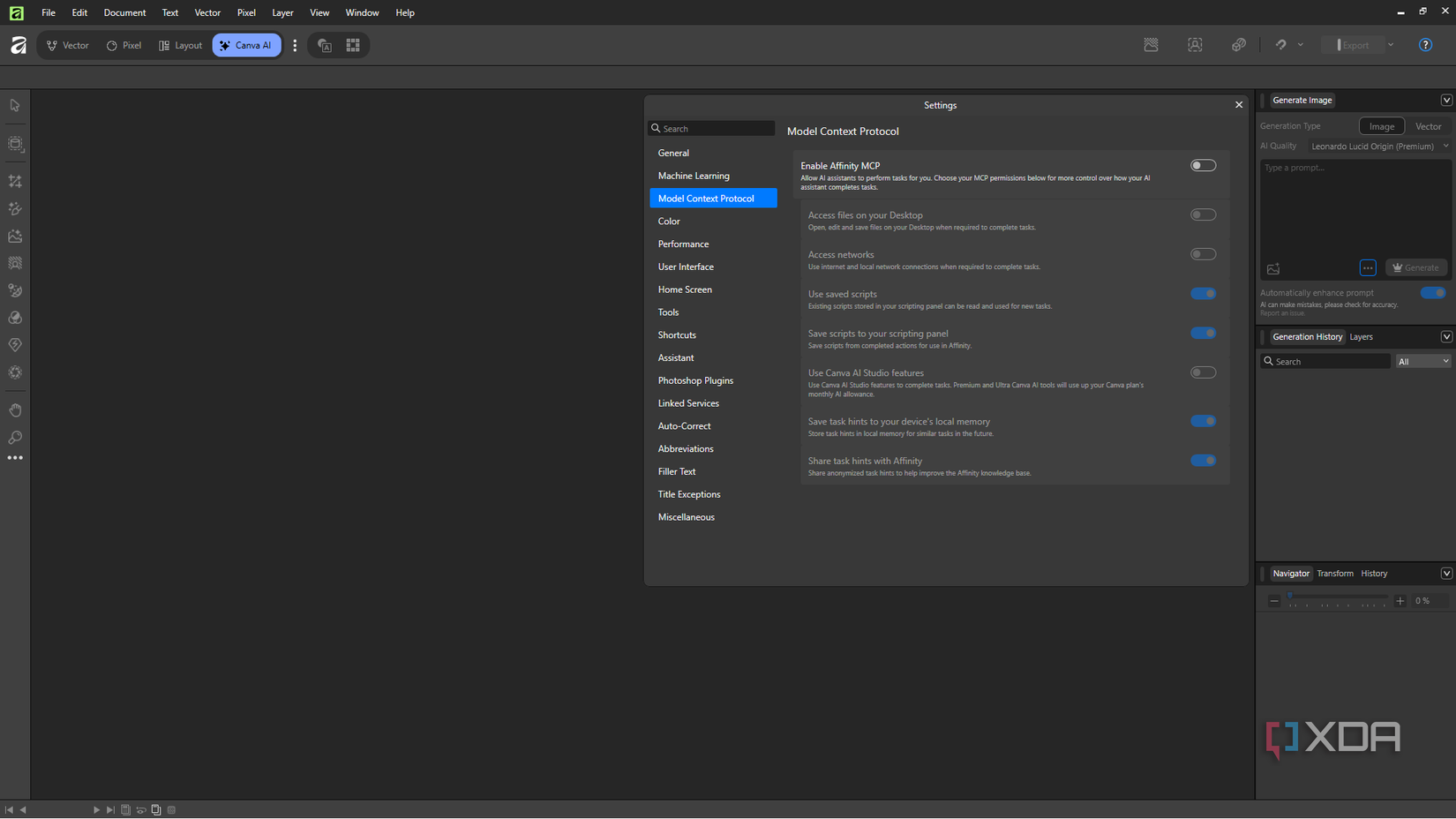
Task: Switch to the Vector studio
Action: (x=68, y=45)
